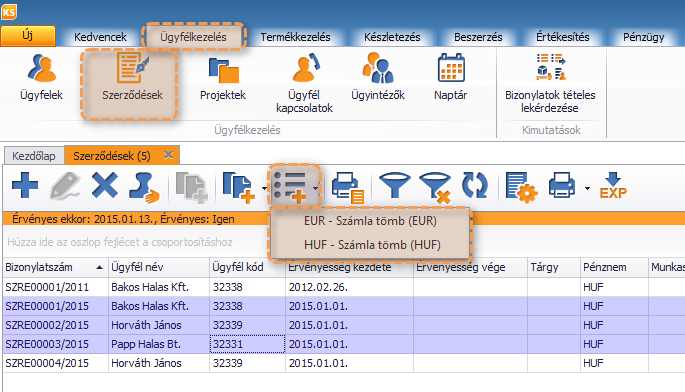Switch to the Kedvencek ribbon tab

coord(100,37)
